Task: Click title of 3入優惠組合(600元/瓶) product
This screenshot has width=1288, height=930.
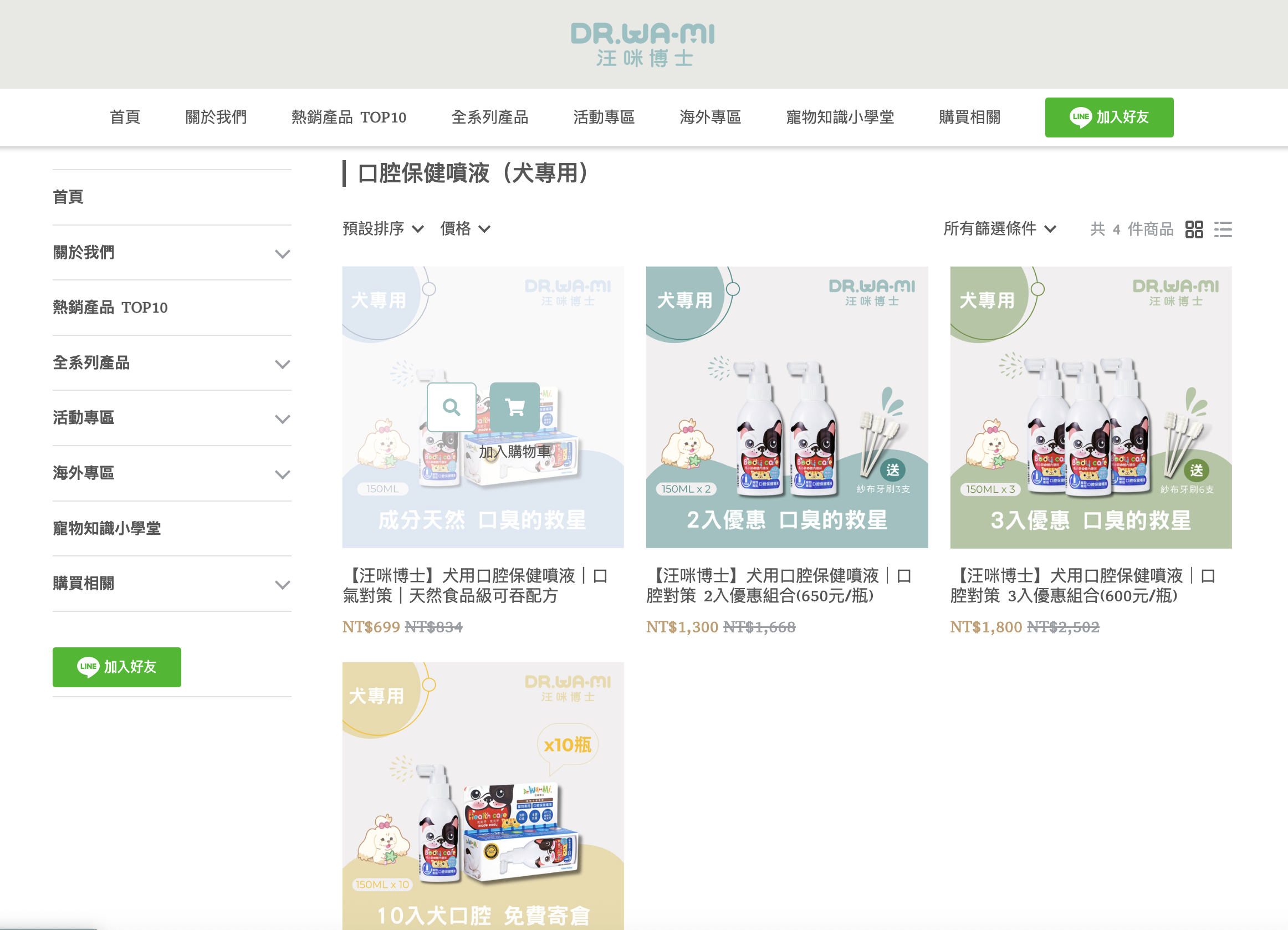Action: click(x=1083, y=585)
